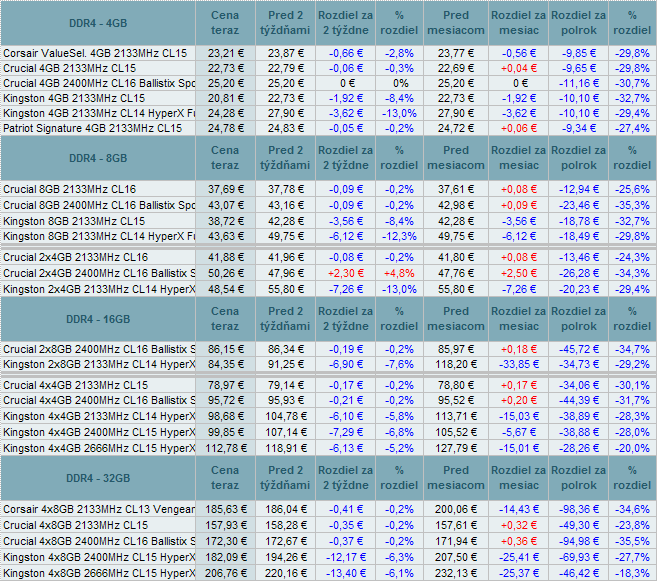Click the "-6,8%" percentage cell
This screenshot has width=657, height=581.
pos(399,432)
